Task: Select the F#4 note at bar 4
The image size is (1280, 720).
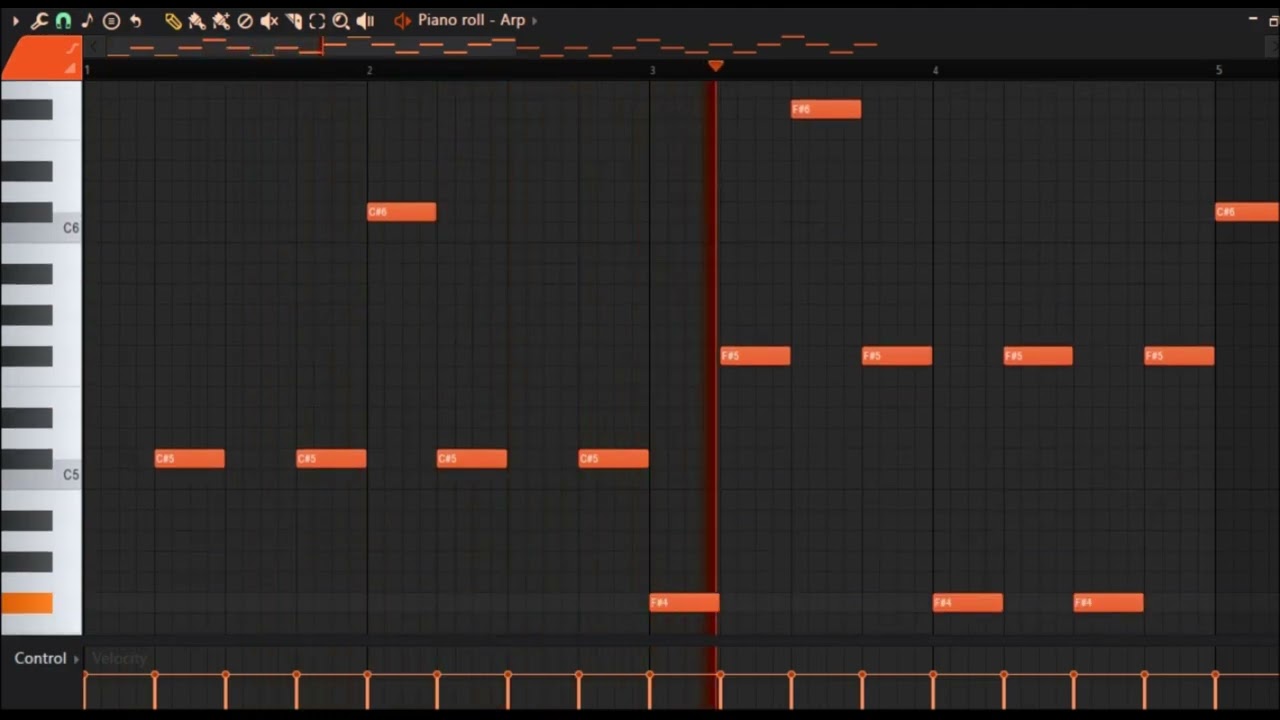Action: coord(968,603)
